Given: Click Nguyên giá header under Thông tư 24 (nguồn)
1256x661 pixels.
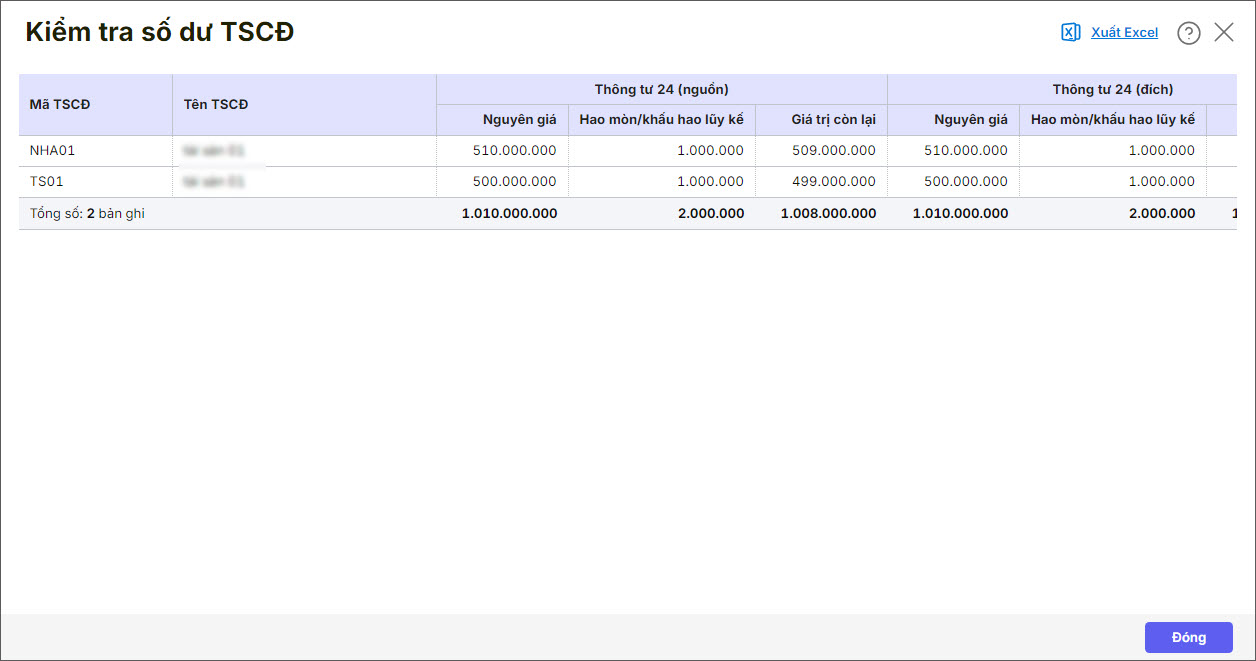Looking at the screenshot, I should 519,120.
